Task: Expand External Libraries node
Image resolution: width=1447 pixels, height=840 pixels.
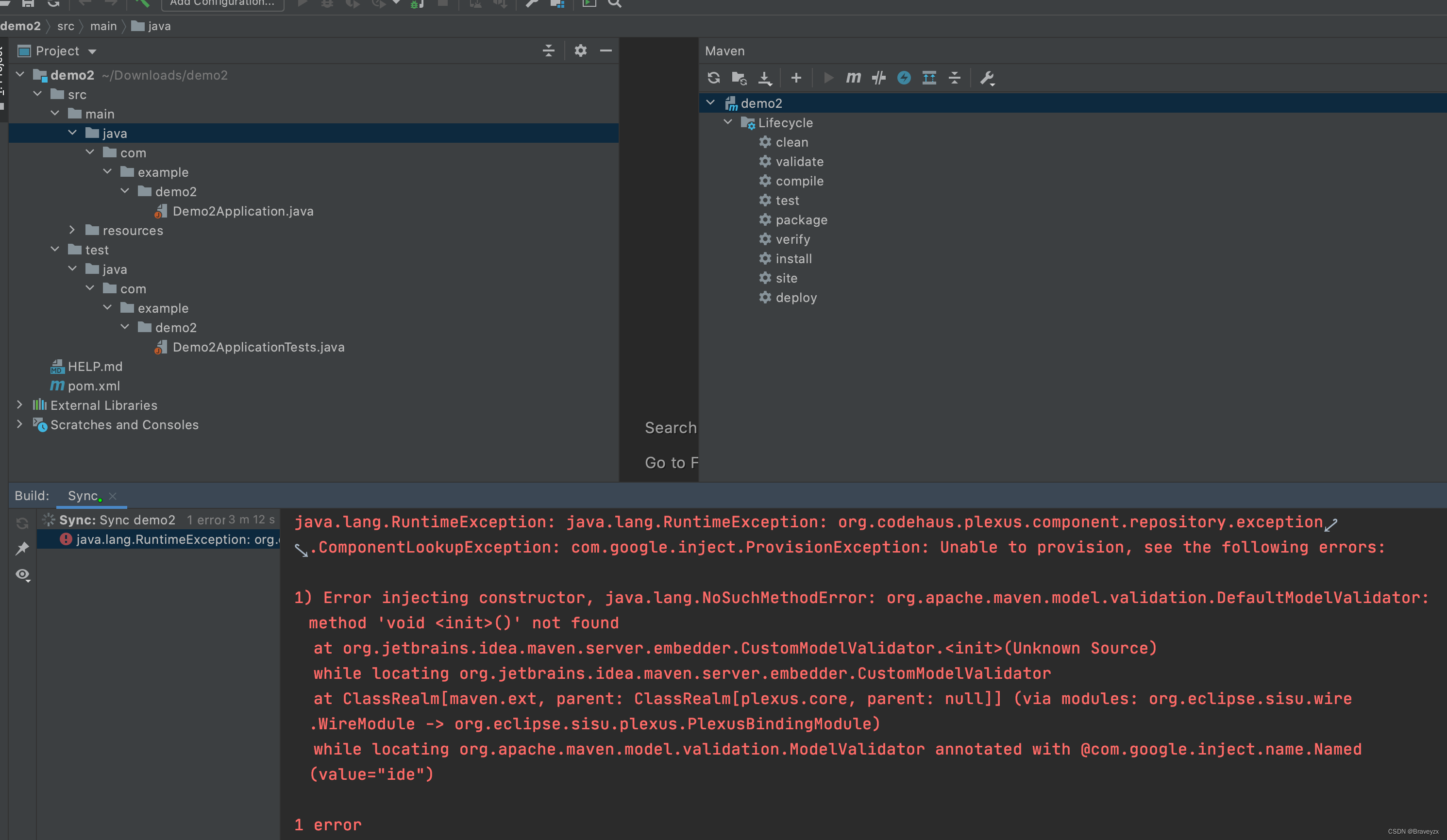Action: point(20,405)
